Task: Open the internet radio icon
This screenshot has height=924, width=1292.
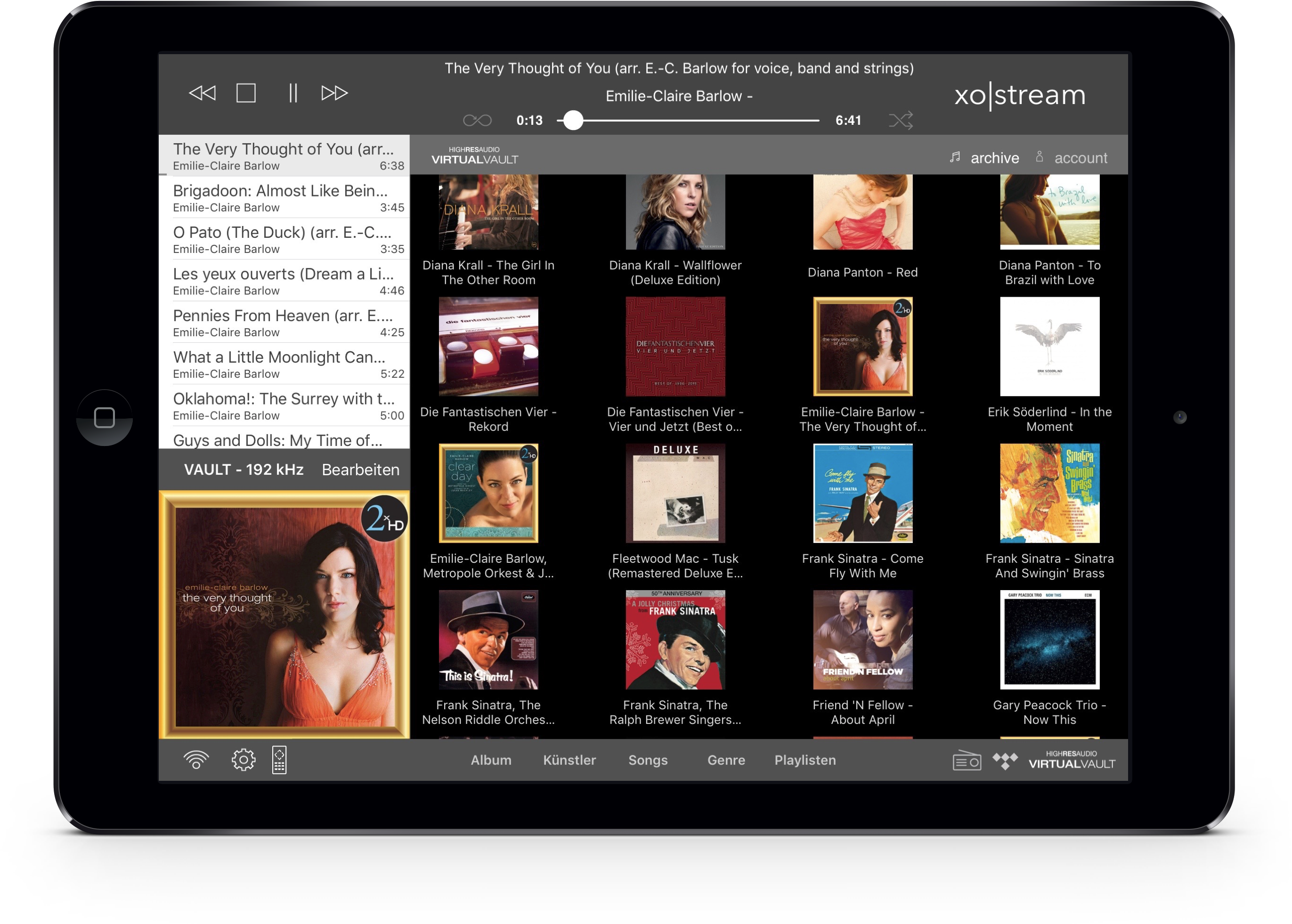Action: pyautogui.click(x=967, y=760)
